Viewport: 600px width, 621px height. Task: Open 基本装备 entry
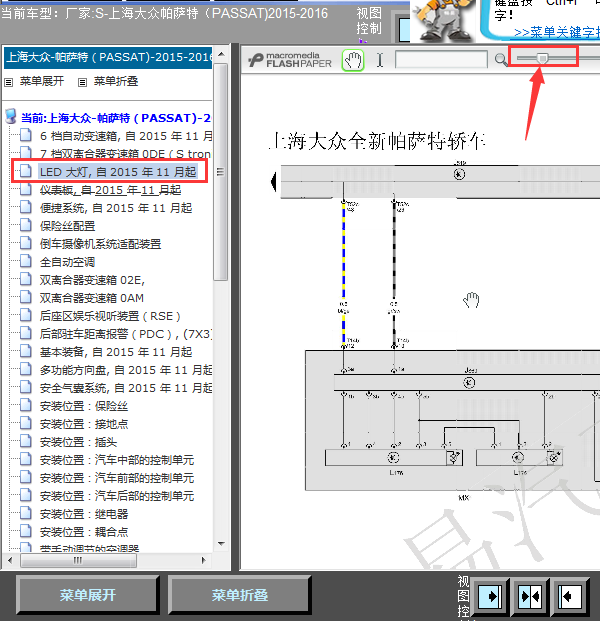click(x=116, y=352)
